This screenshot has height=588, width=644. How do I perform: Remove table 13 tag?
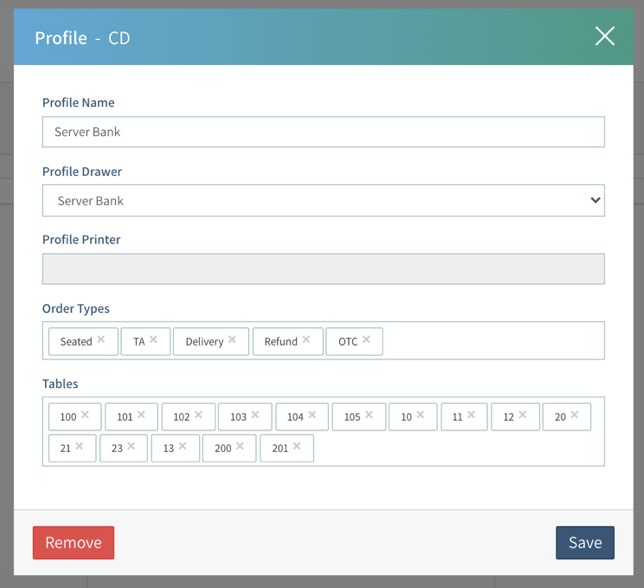[182, 446]
